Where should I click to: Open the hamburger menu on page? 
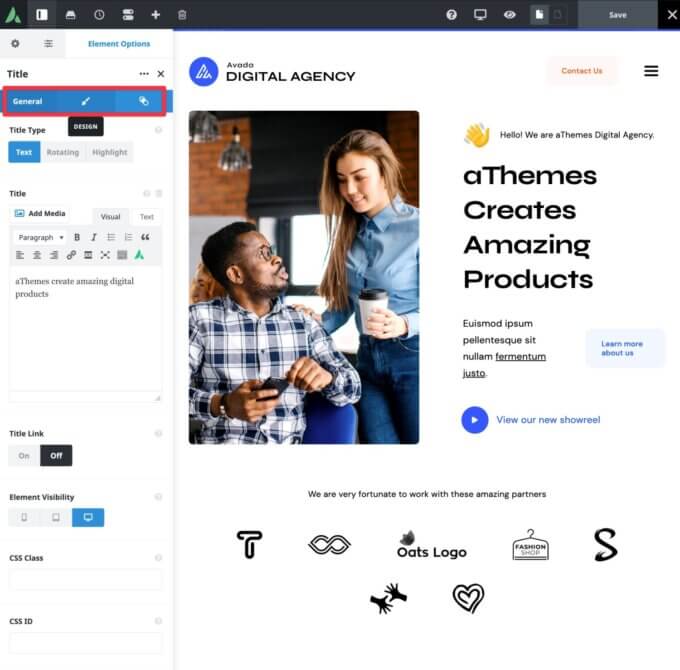click(651, 71)
